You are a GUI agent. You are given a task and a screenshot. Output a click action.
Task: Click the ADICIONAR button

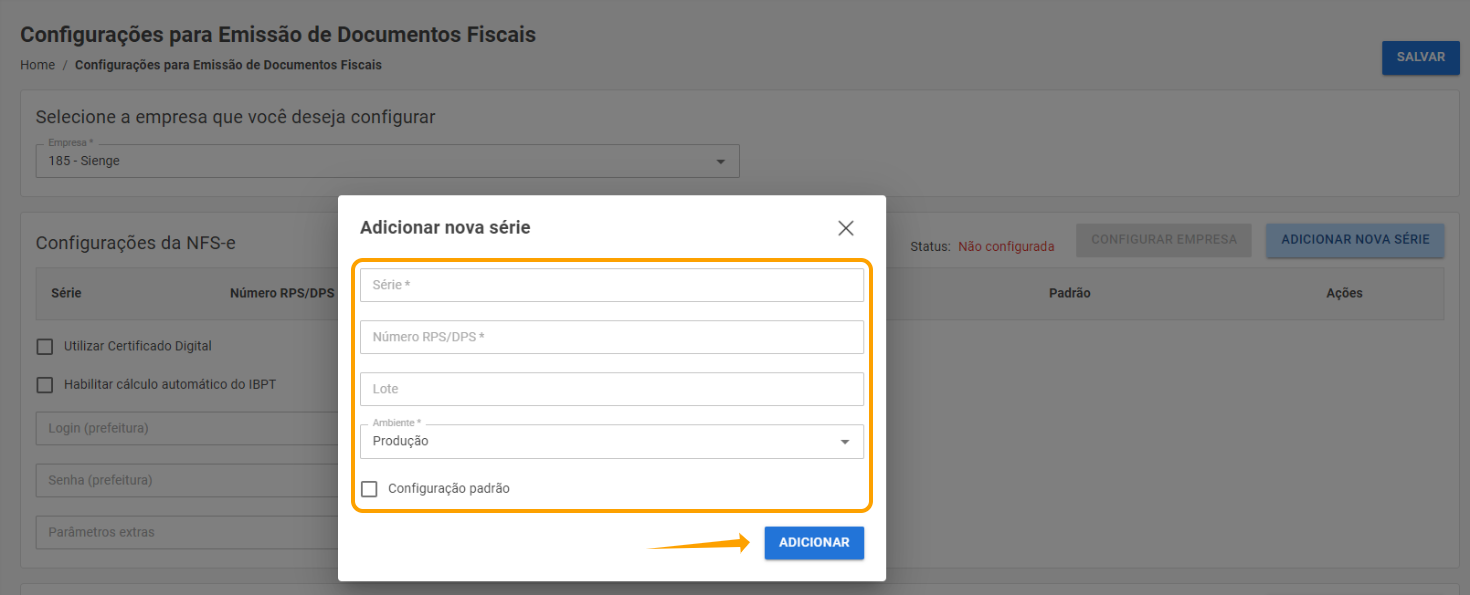(x=814, y=542)
